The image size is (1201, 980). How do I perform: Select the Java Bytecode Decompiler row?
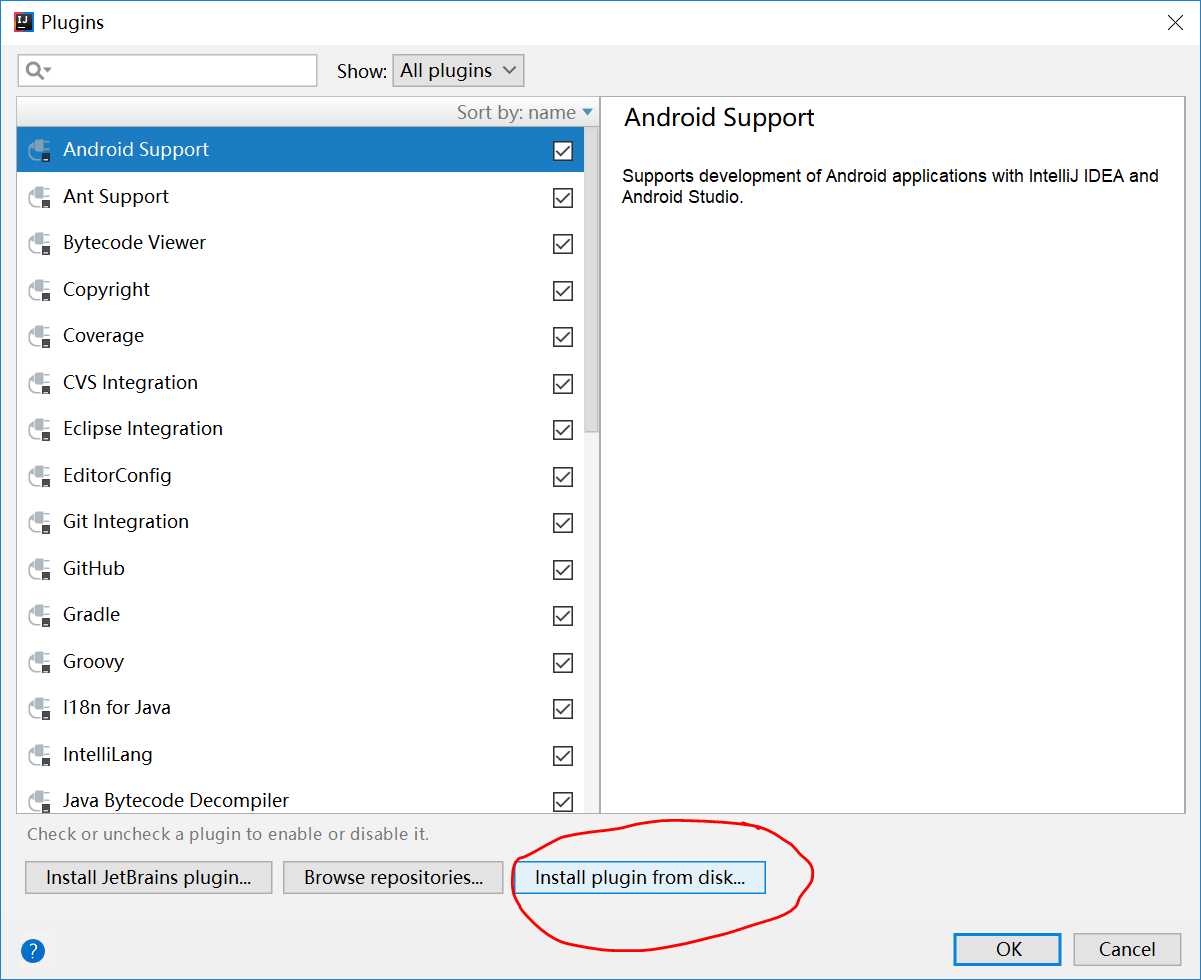click(300, 796)
